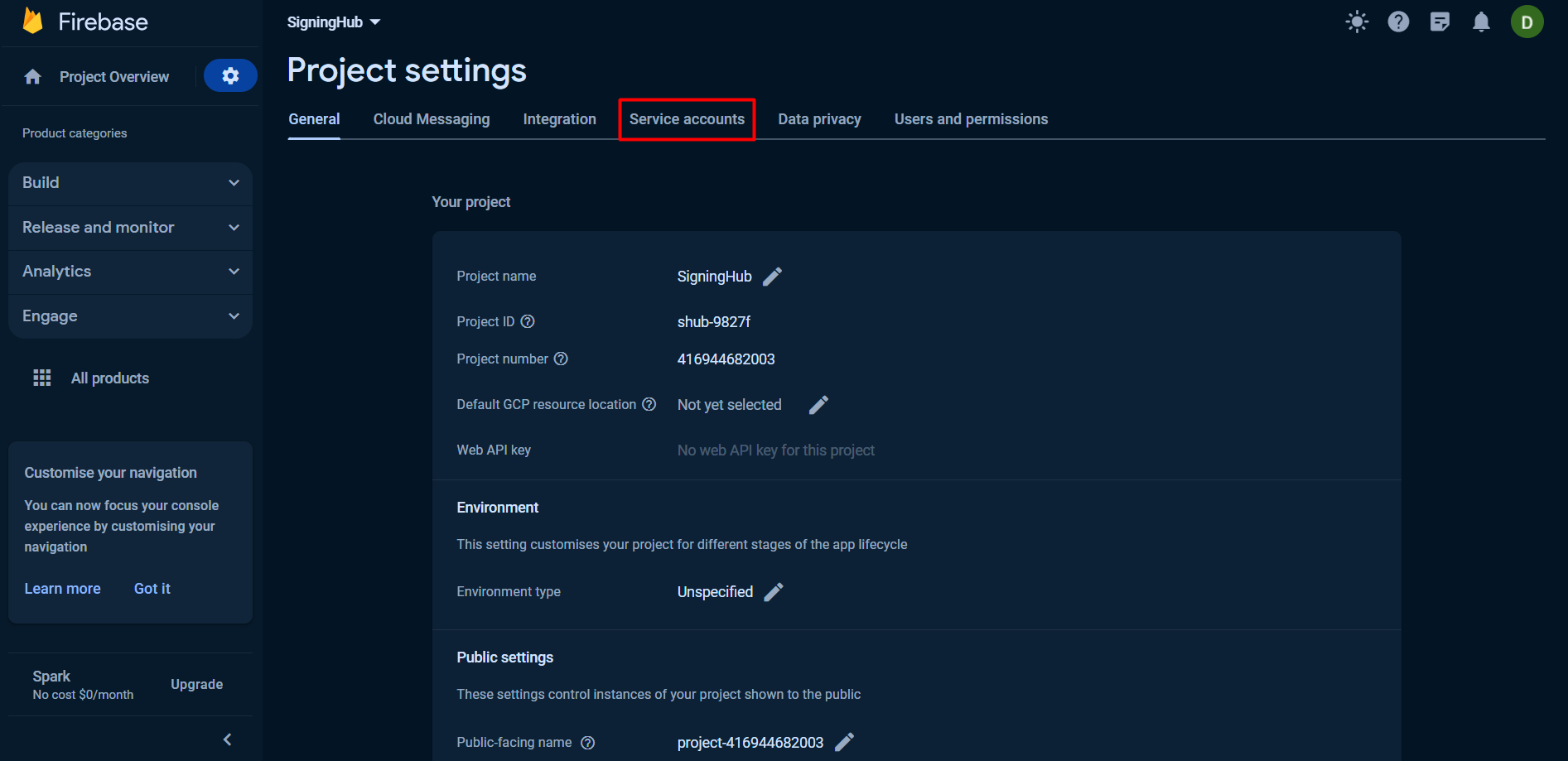
Task: Edit the Environment type pencil icon
Action: [773, 592]
